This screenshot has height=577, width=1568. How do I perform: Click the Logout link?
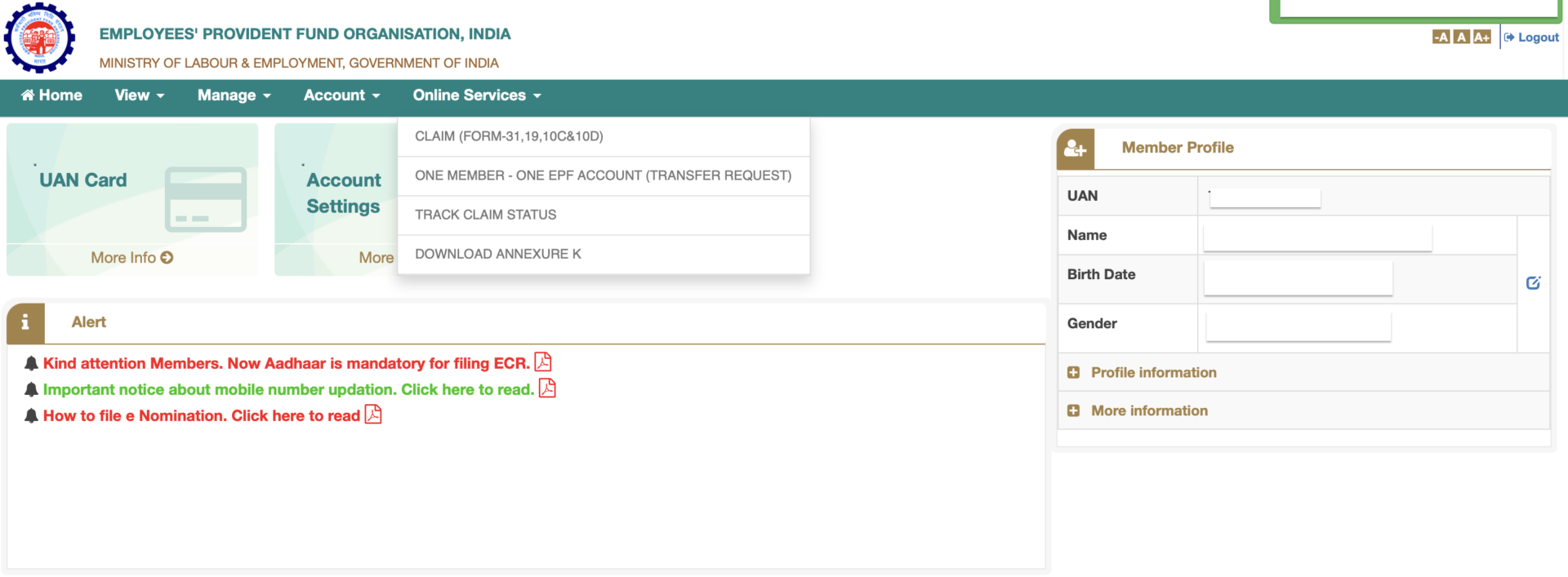pos(1532,38)
